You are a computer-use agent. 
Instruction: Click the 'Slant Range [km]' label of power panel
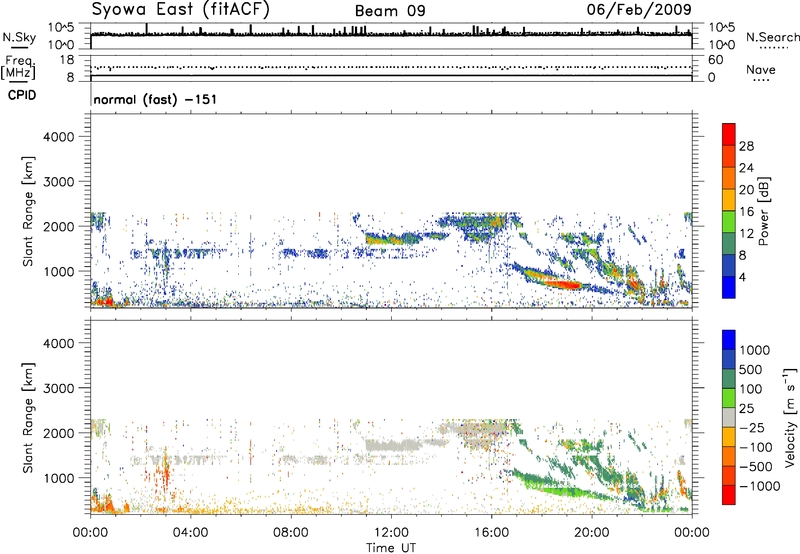(28, 211)
